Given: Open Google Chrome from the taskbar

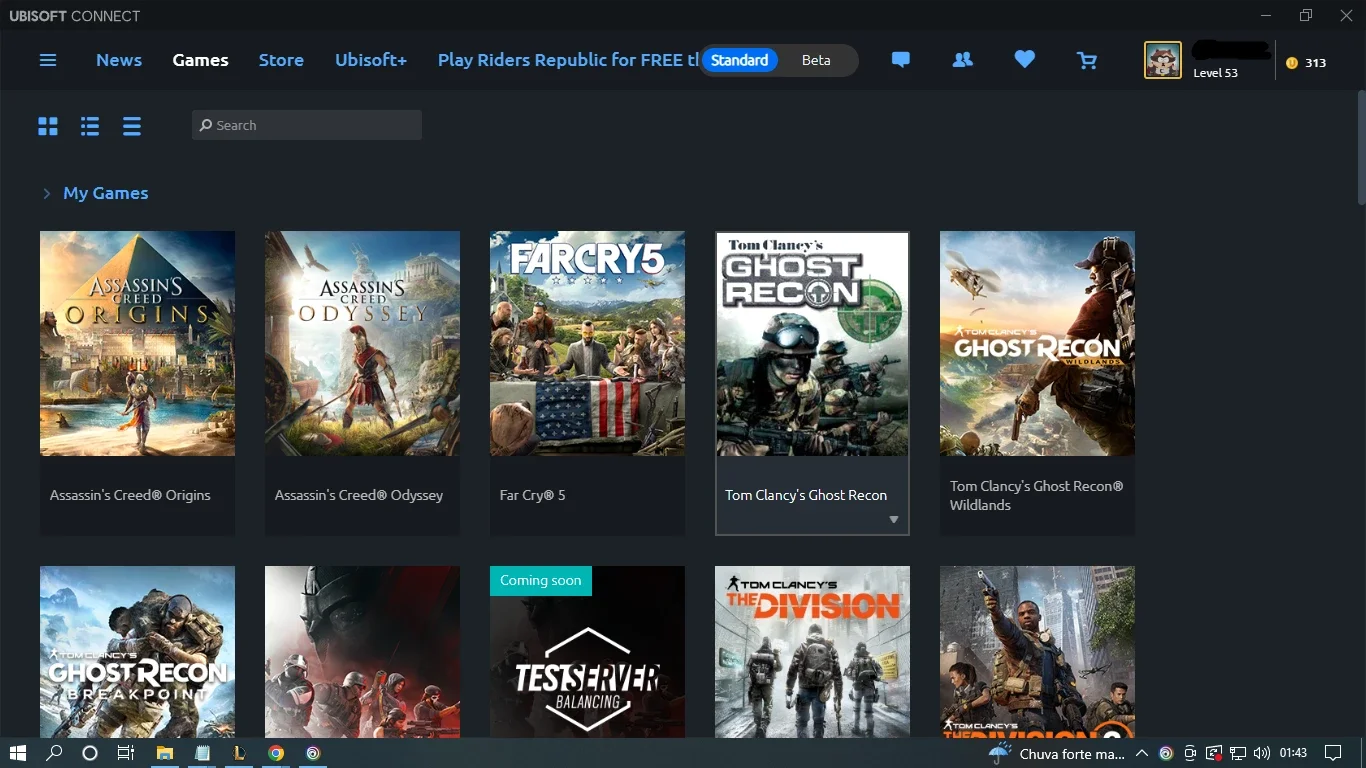Looking at the screenshot, I should click(276, 753).
